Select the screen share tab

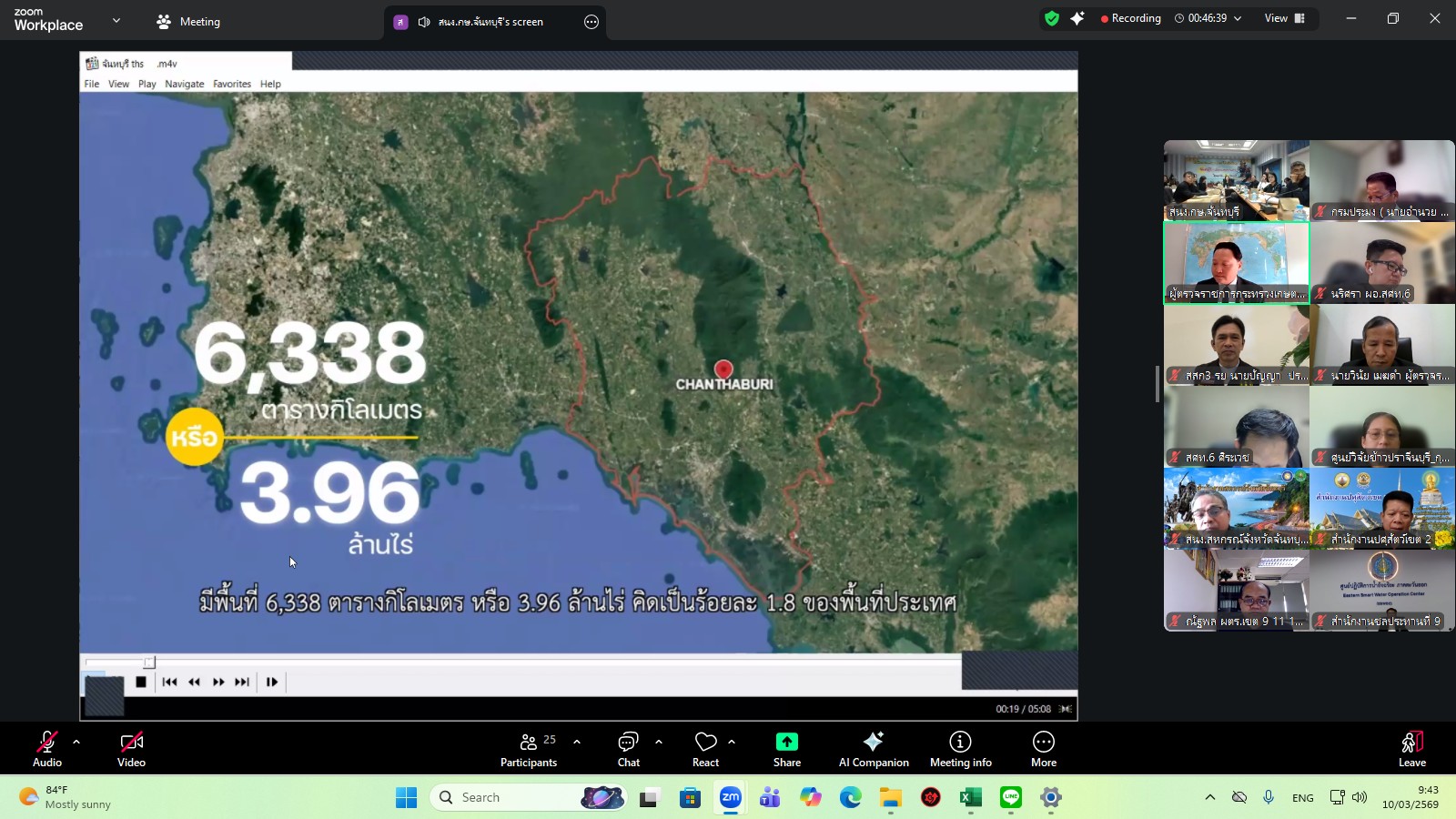tap(490, 22)
